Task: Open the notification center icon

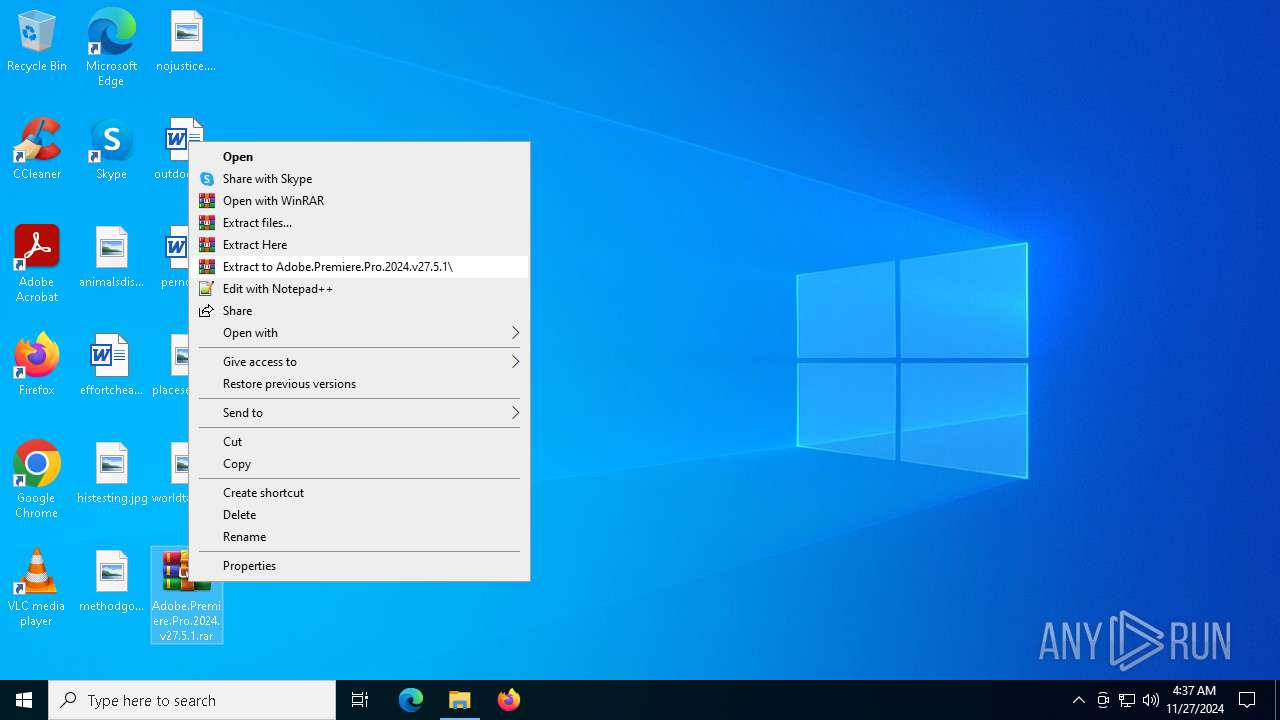Action: coord(1247,700)
